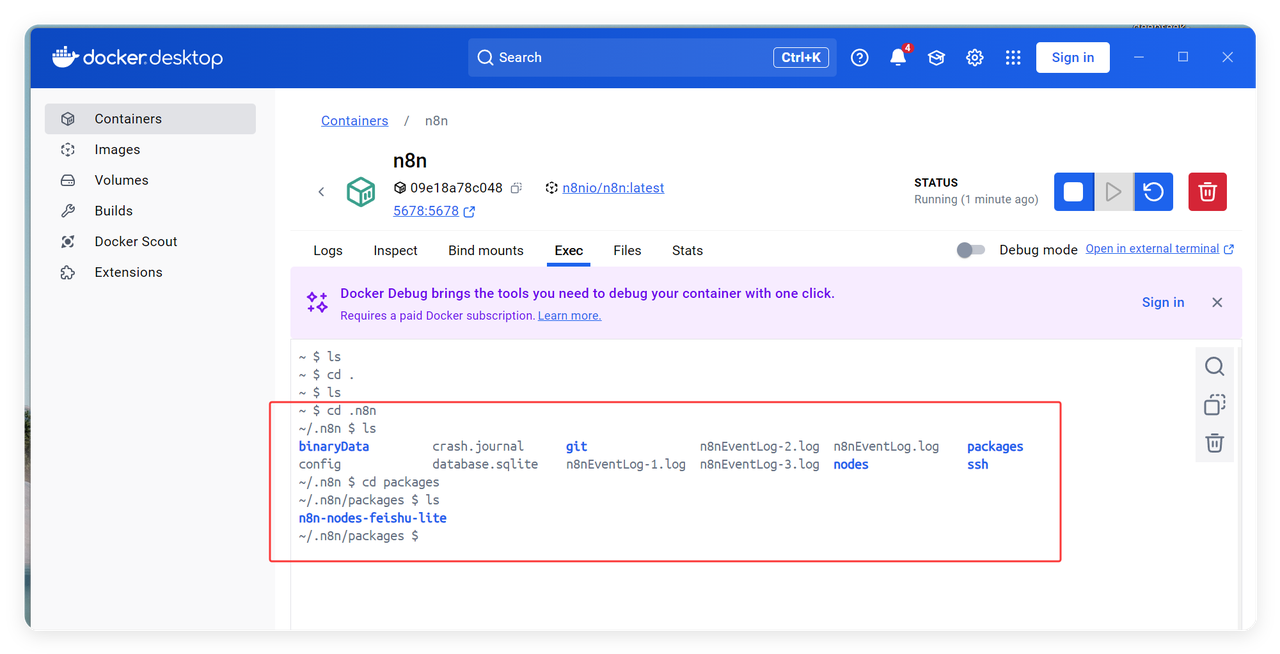
Task: Click database.sqlite in terminal listing
Action: [x=485, y=465]
